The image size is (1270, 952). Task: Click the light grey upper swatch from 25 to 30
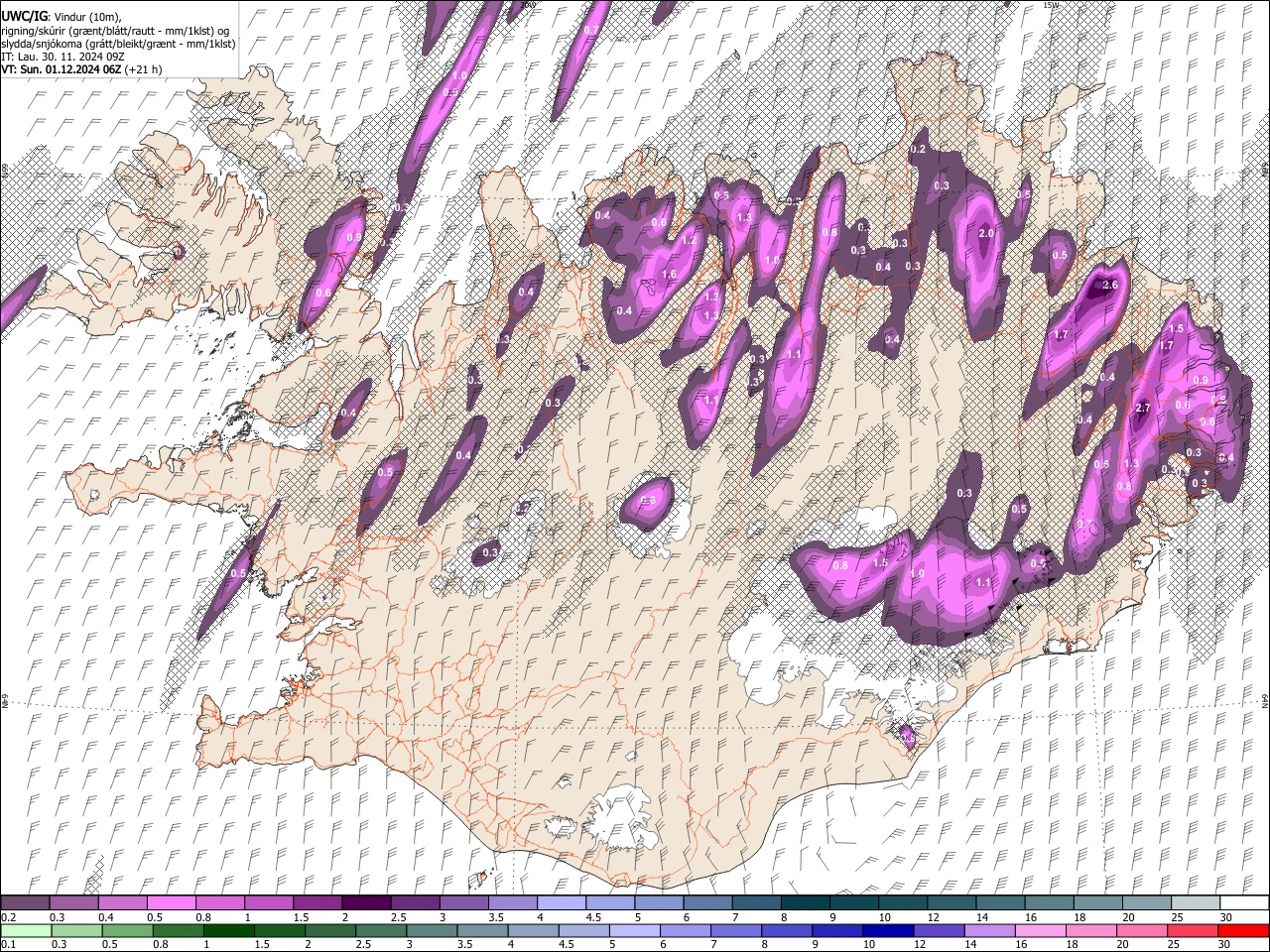click(1197, 902)
